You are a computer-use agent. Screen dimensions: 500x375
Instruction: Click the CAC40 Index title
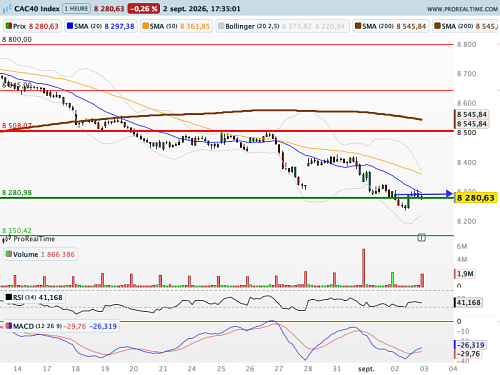click(x=37, y=9)
